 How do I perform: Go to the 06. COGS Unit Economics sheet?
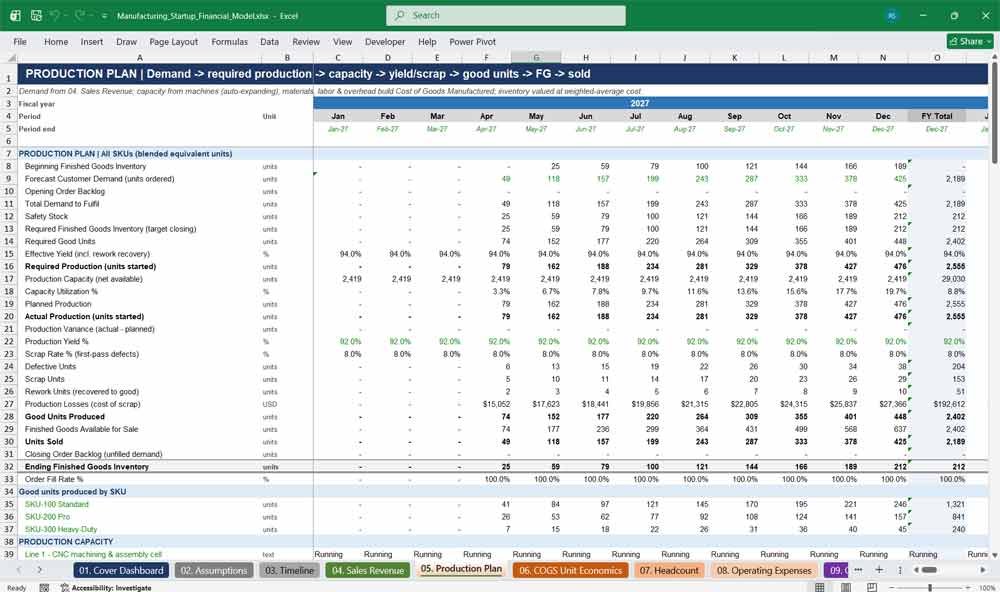[570, 570]
